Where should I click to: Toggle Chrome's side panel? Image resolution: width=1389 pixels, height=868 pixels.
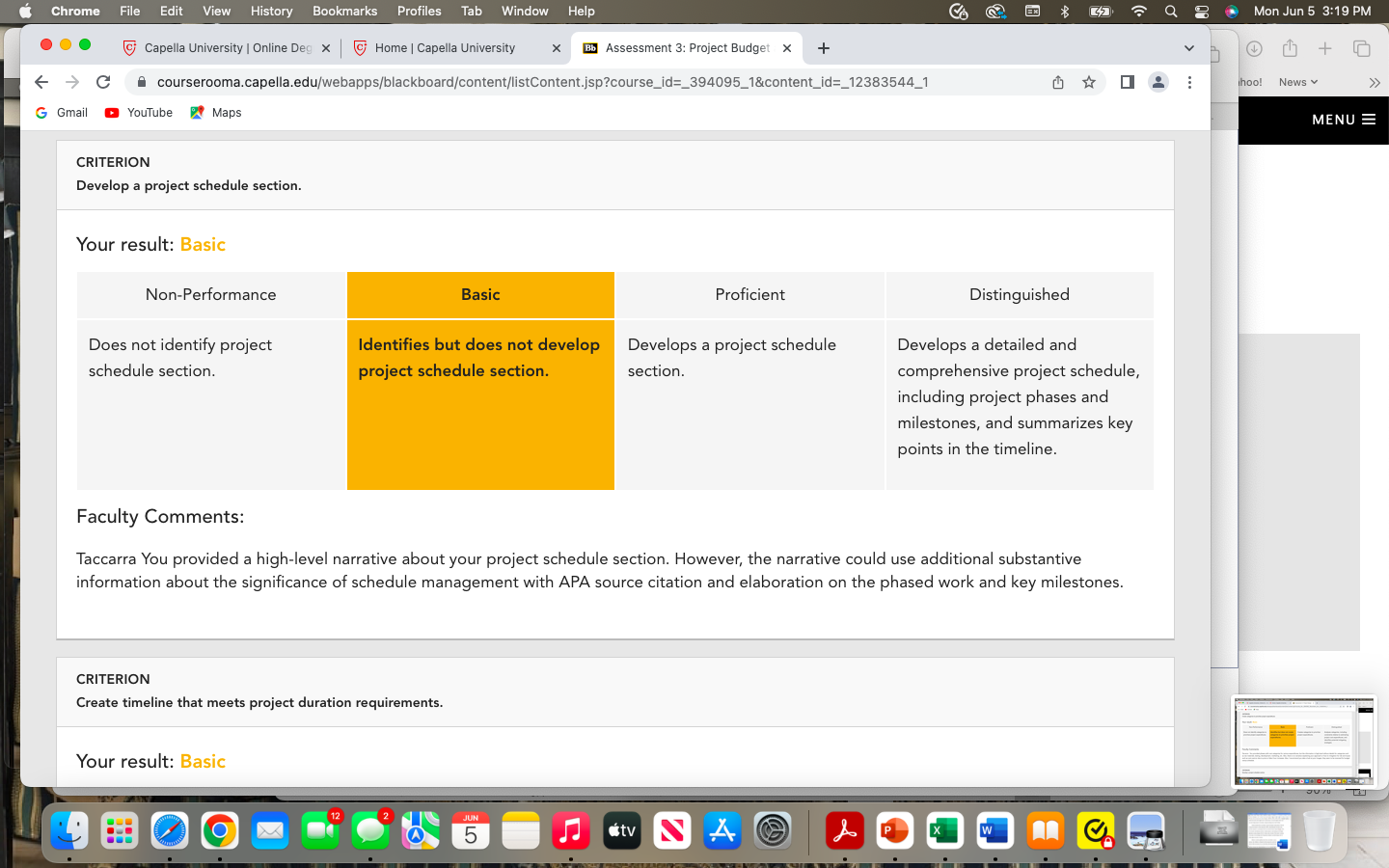pyautogui.click(x=1127, y=82)
